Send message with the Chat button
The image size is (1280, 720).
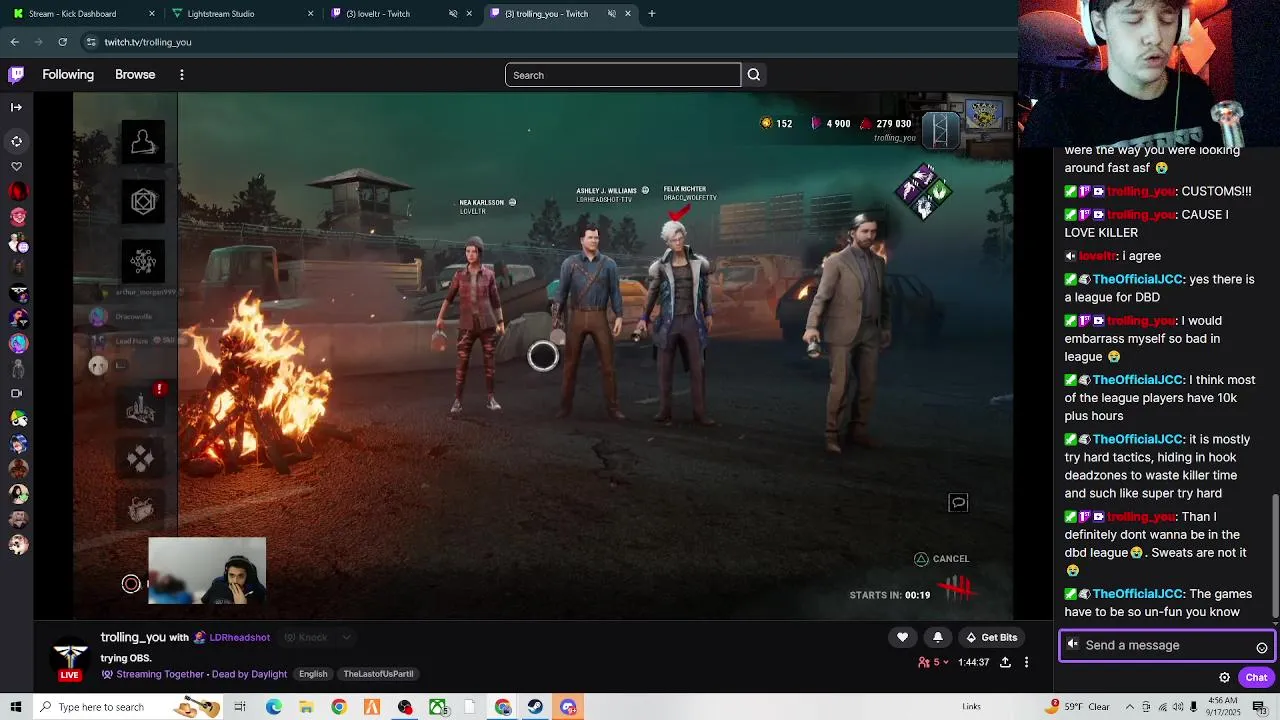point(1256,677)
